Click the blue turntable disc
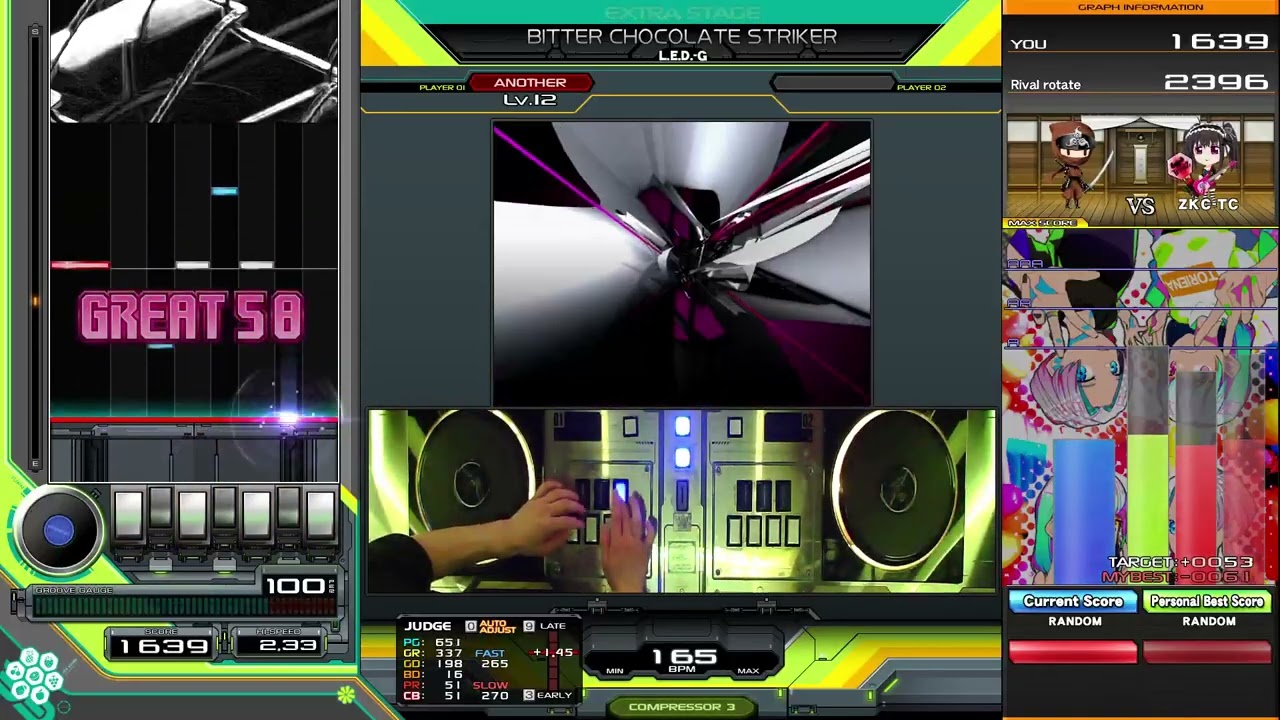 coord(58,531)
